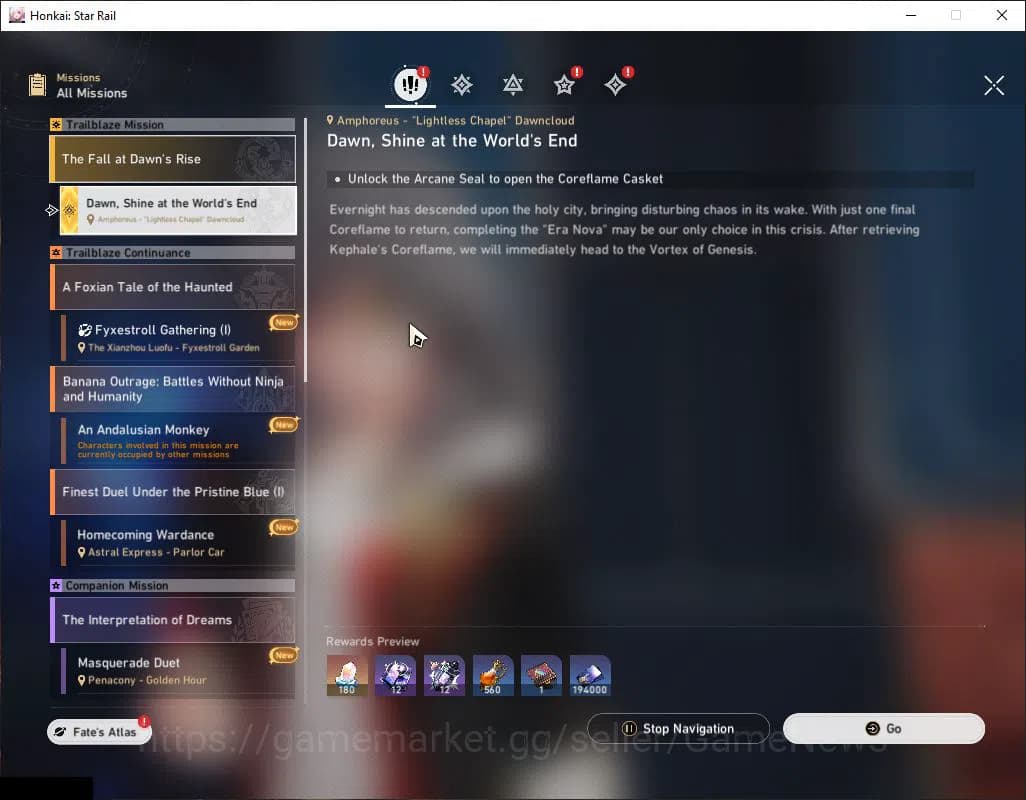Click the Trailblaze Mission header star icon

point(56,124)
